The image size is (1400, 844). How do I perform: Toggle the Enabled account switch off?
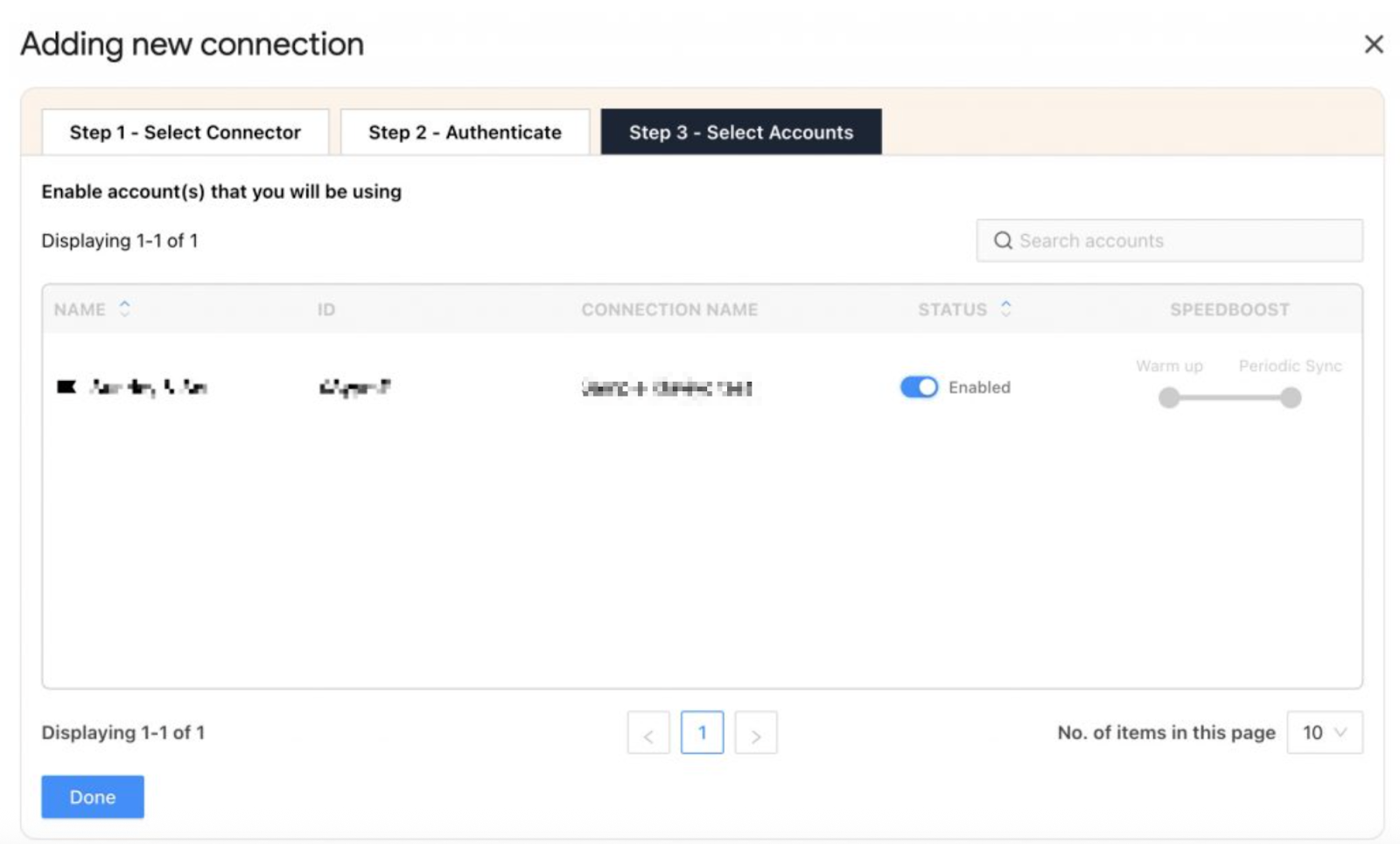point(919,387)
